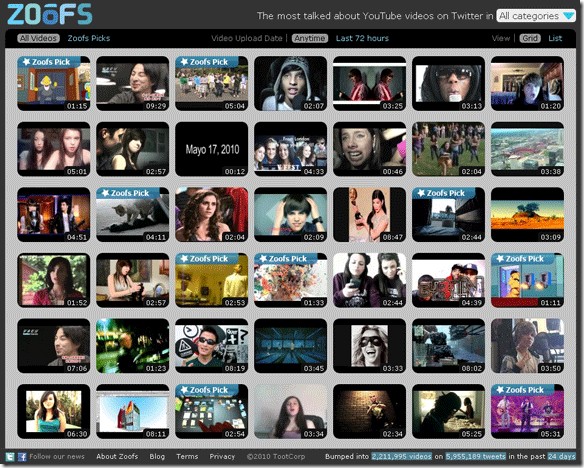
Task: Open the Zoofs Pick video lasting 01:15
Action: (x=54, y=83)
